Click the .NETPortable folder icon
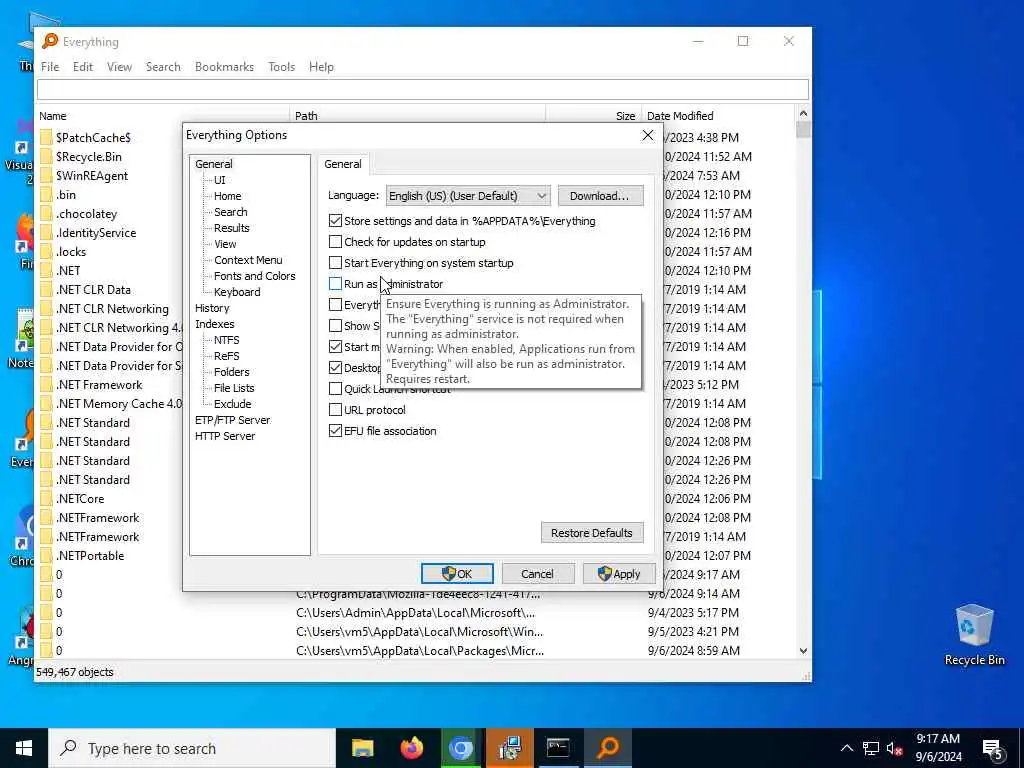Image resolution: width=1024 pixels, height=768 pixels. pos(46,556)
